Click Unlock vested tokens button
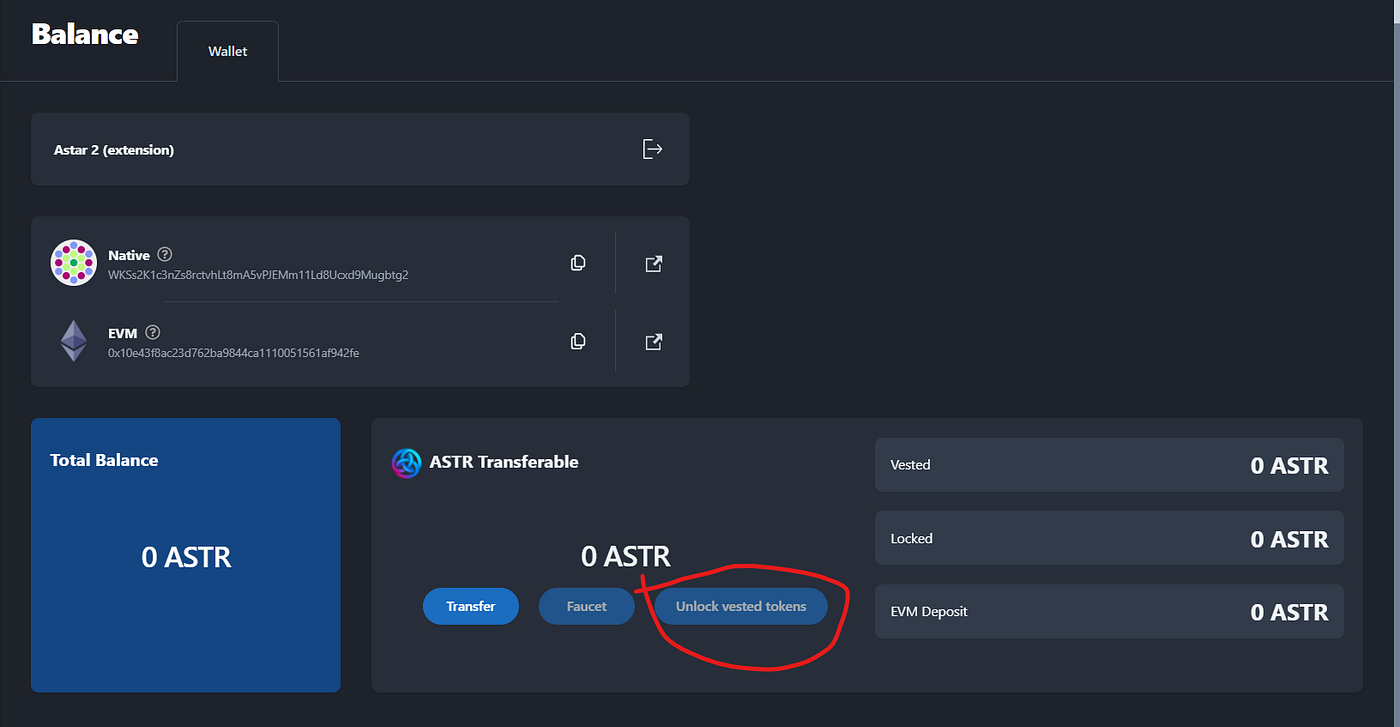The image size is (1400, 727). [x=741, y=606]
